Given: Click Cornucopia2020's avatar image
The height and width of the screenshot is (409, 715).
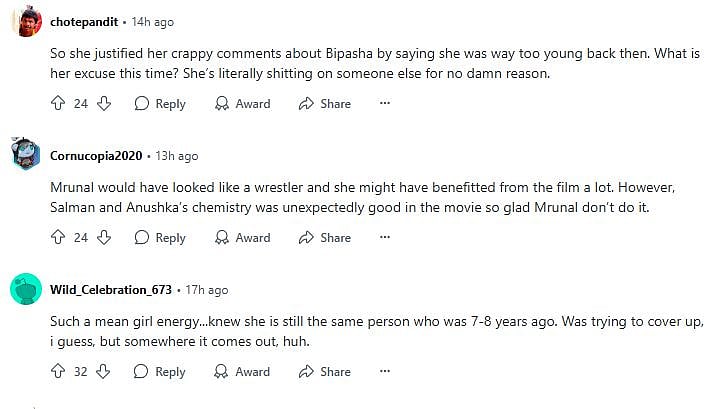Looking at the screenshot, I should [x=25, y=155].
